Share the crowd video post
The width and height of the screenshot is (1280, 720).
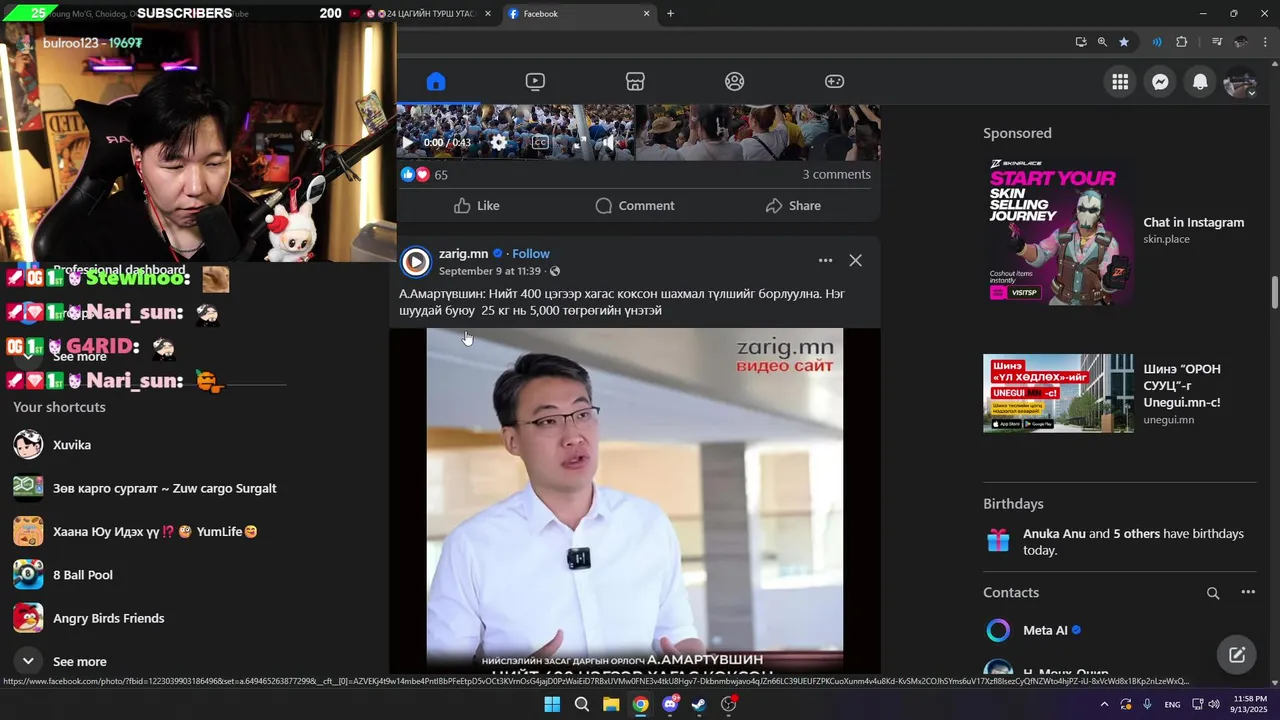tap(793, 206)
